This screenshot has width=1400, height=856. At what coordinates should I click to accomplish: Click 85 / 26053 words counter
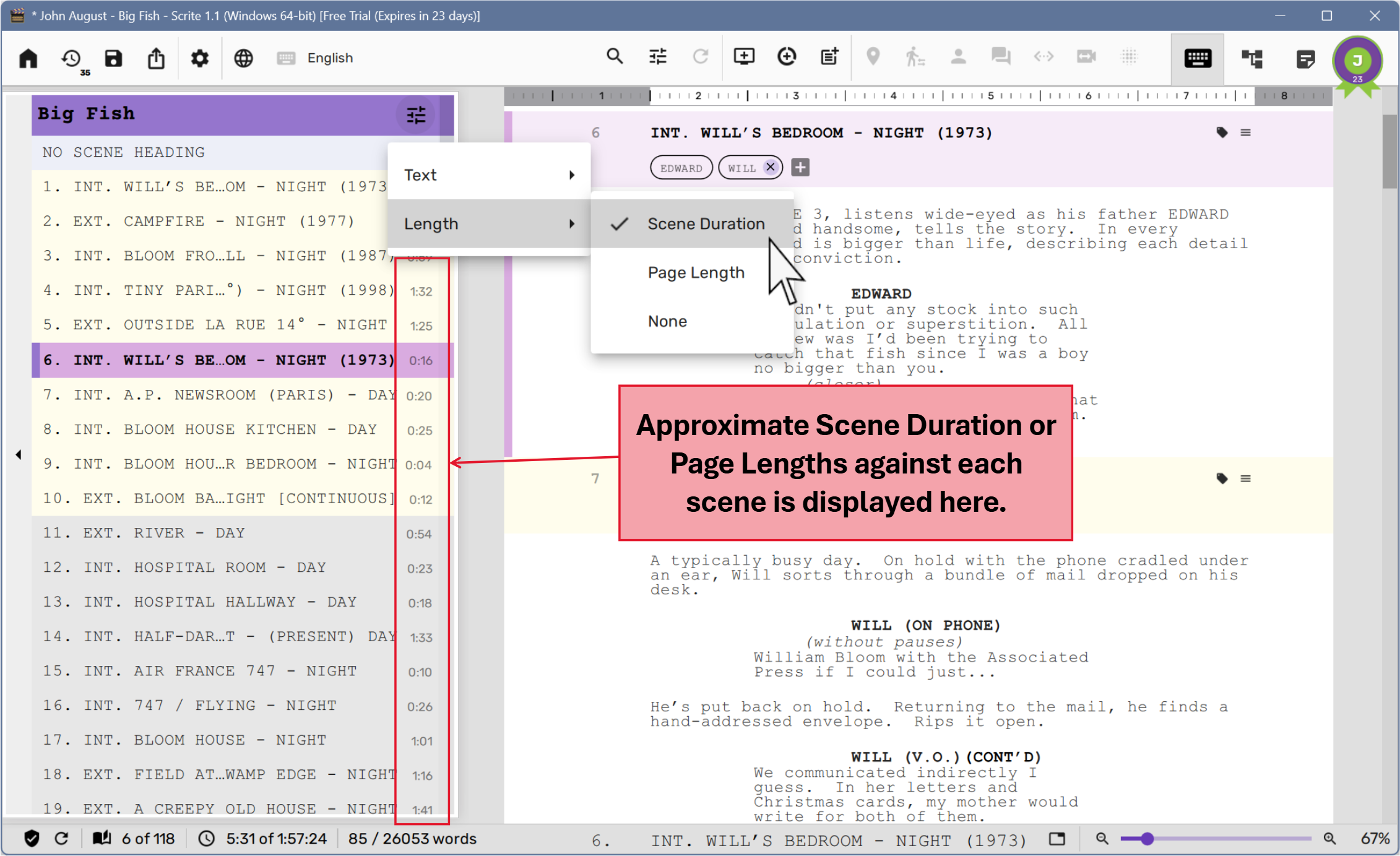pos(412,839)
